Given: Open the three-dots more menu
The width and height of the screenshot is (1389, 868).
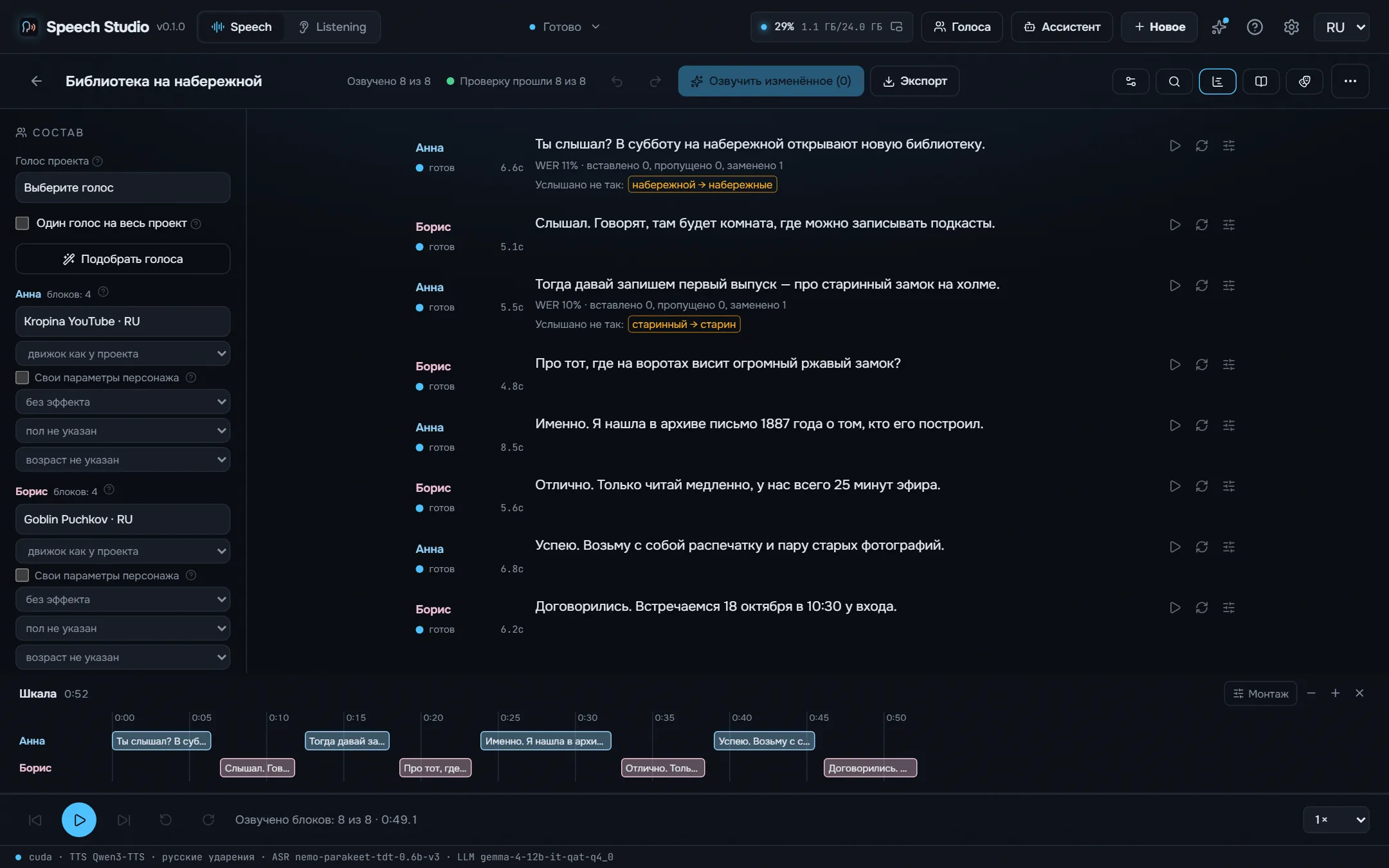Looking at the screenshot, I should (1350, 81).
